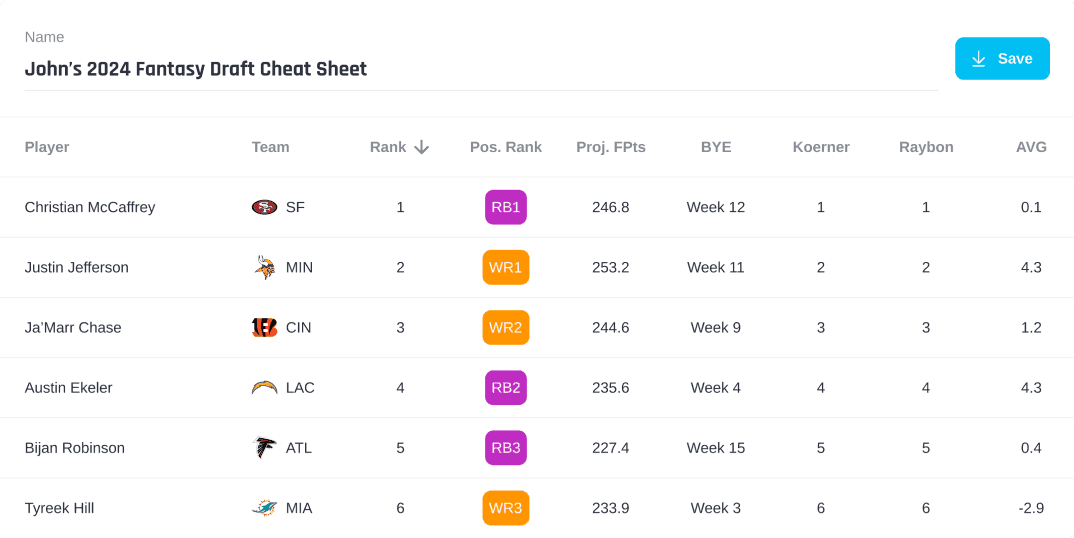Select the purple RB1 position badge

[506, 207]
